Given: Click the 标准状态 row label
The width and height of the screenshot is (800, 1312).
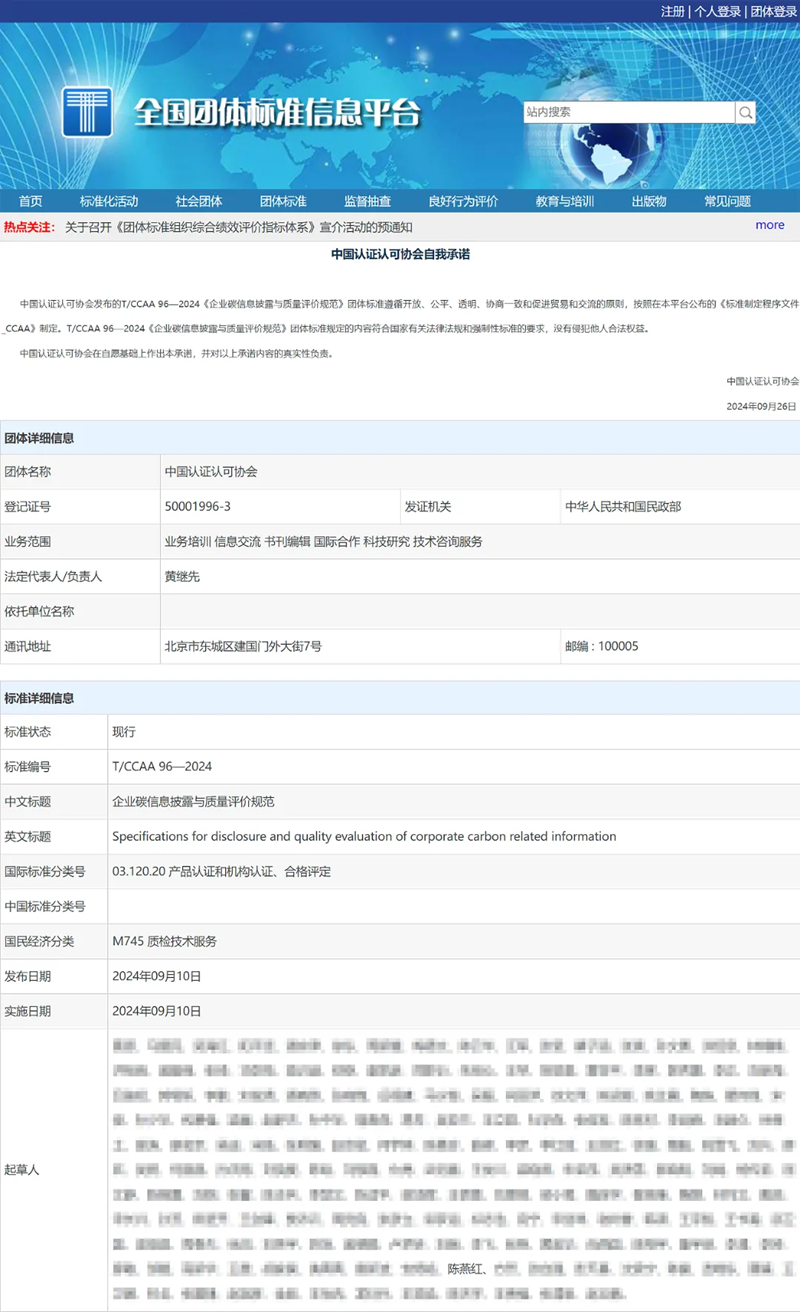Looking at the screenshot, I should point(27,732).
